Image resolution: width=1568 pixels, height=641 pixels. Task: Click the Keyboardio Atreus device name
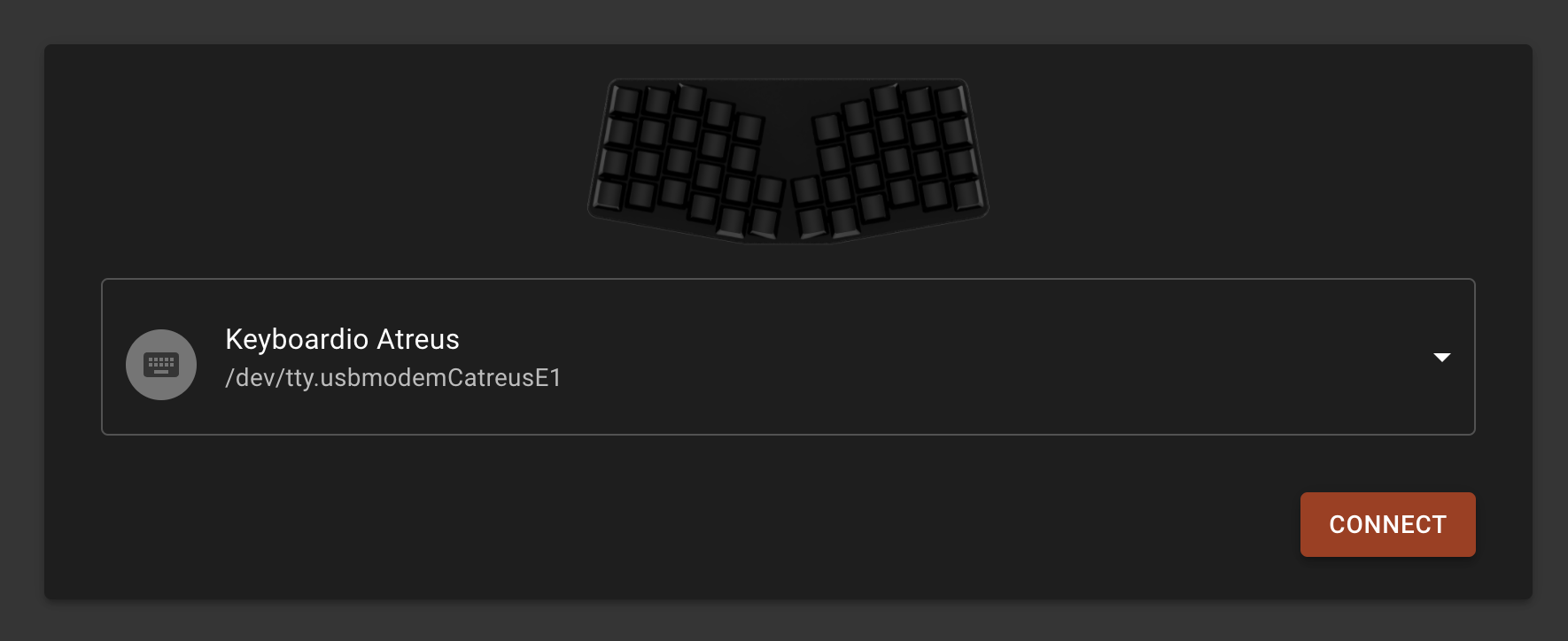343,339
